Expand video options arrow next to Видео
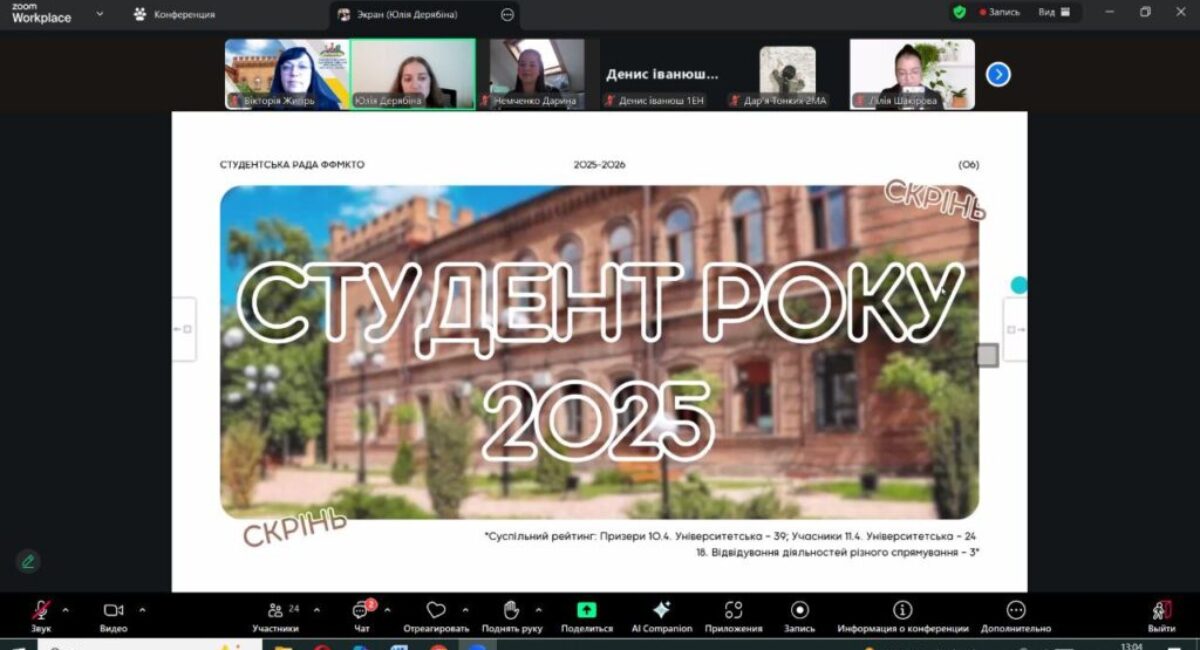Viewport: 1200px width, 650px height. (142, 609)
